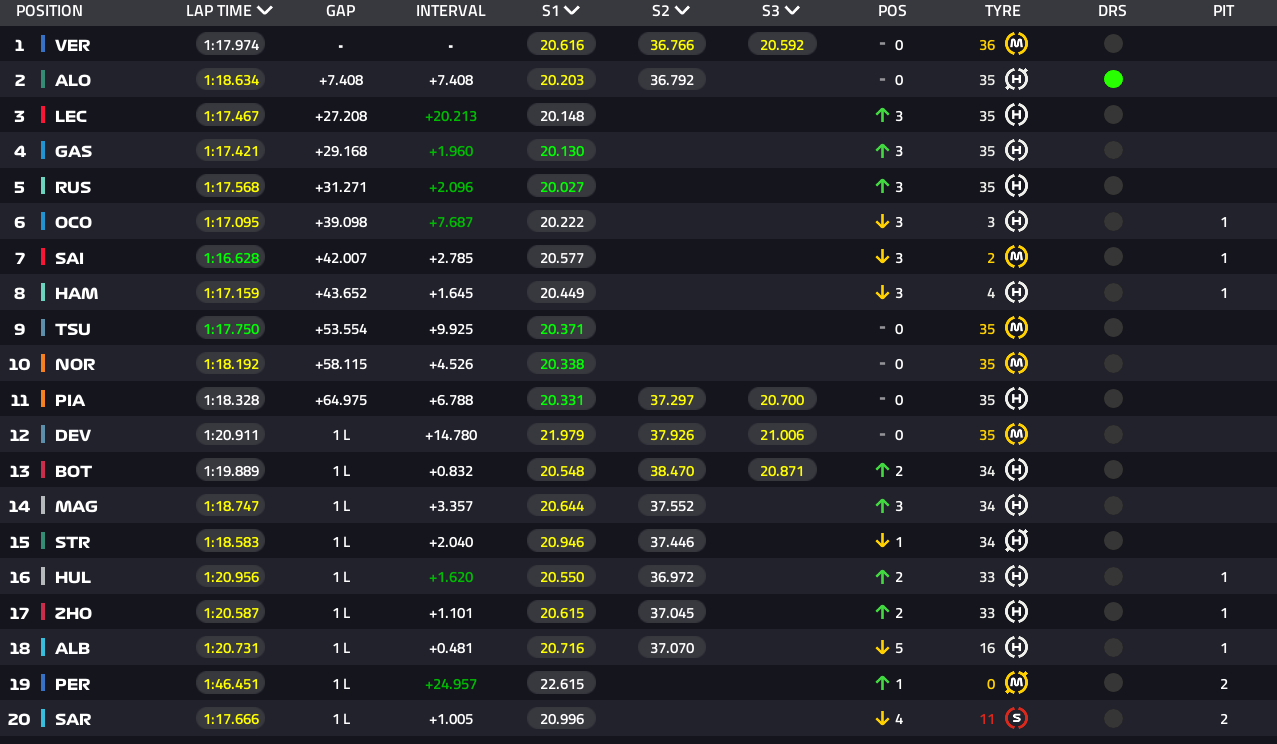Image resolution: width=1277 pixels, height=744 pixels.
Task: Click Ocon's yellow position-lost arrow
Action: [882, 222]
